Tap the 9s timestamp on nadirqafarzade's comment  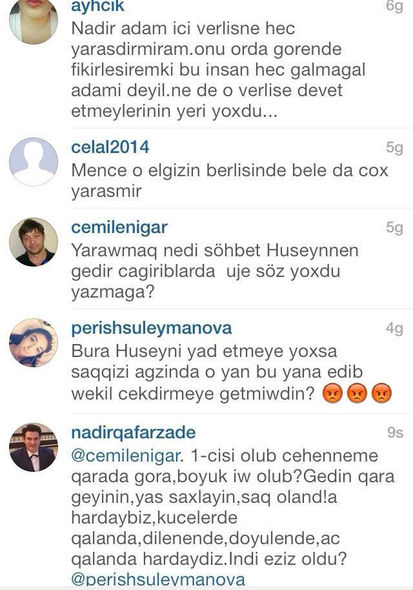tap(395, 433)
